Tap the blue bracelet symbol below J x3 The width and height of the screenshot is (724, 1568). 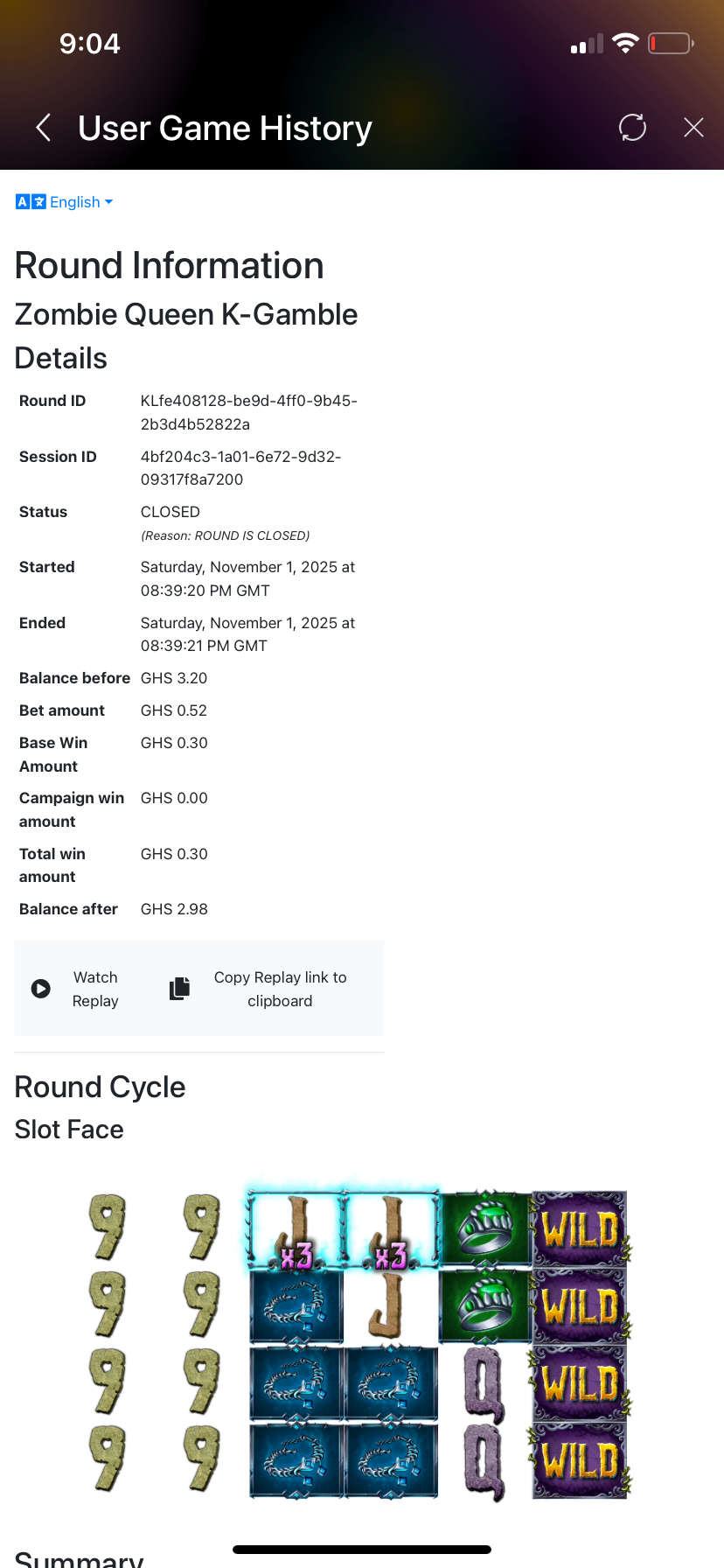296,1306
